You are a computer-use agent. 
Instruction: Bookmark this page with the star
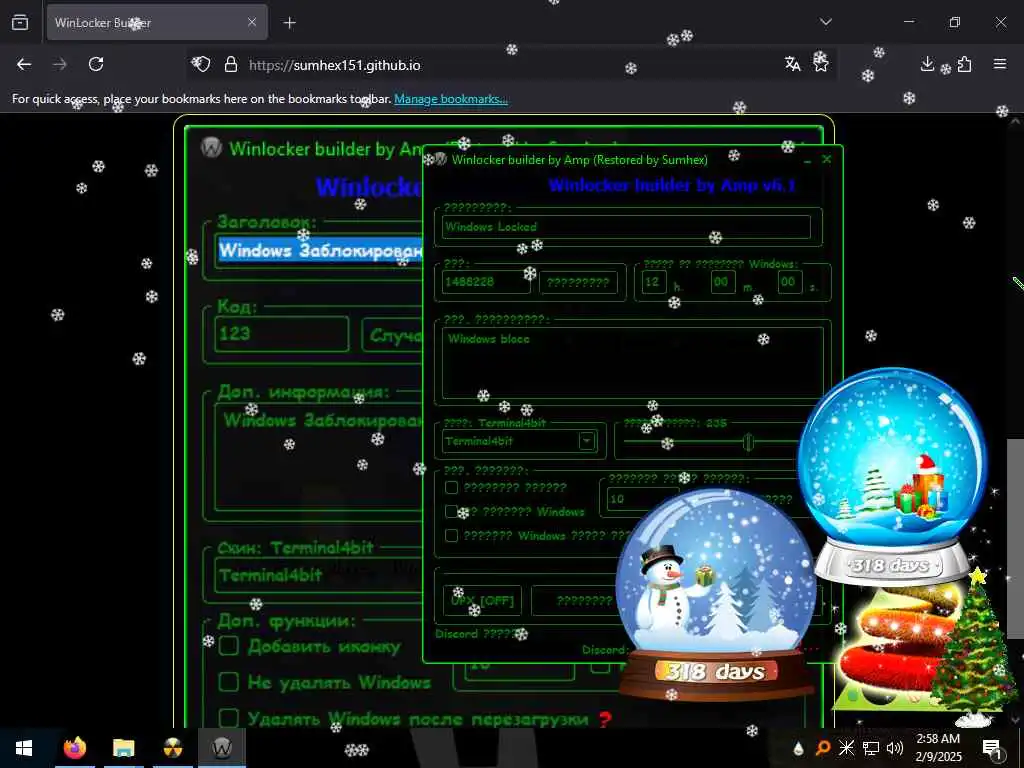[x=820, y=64]
